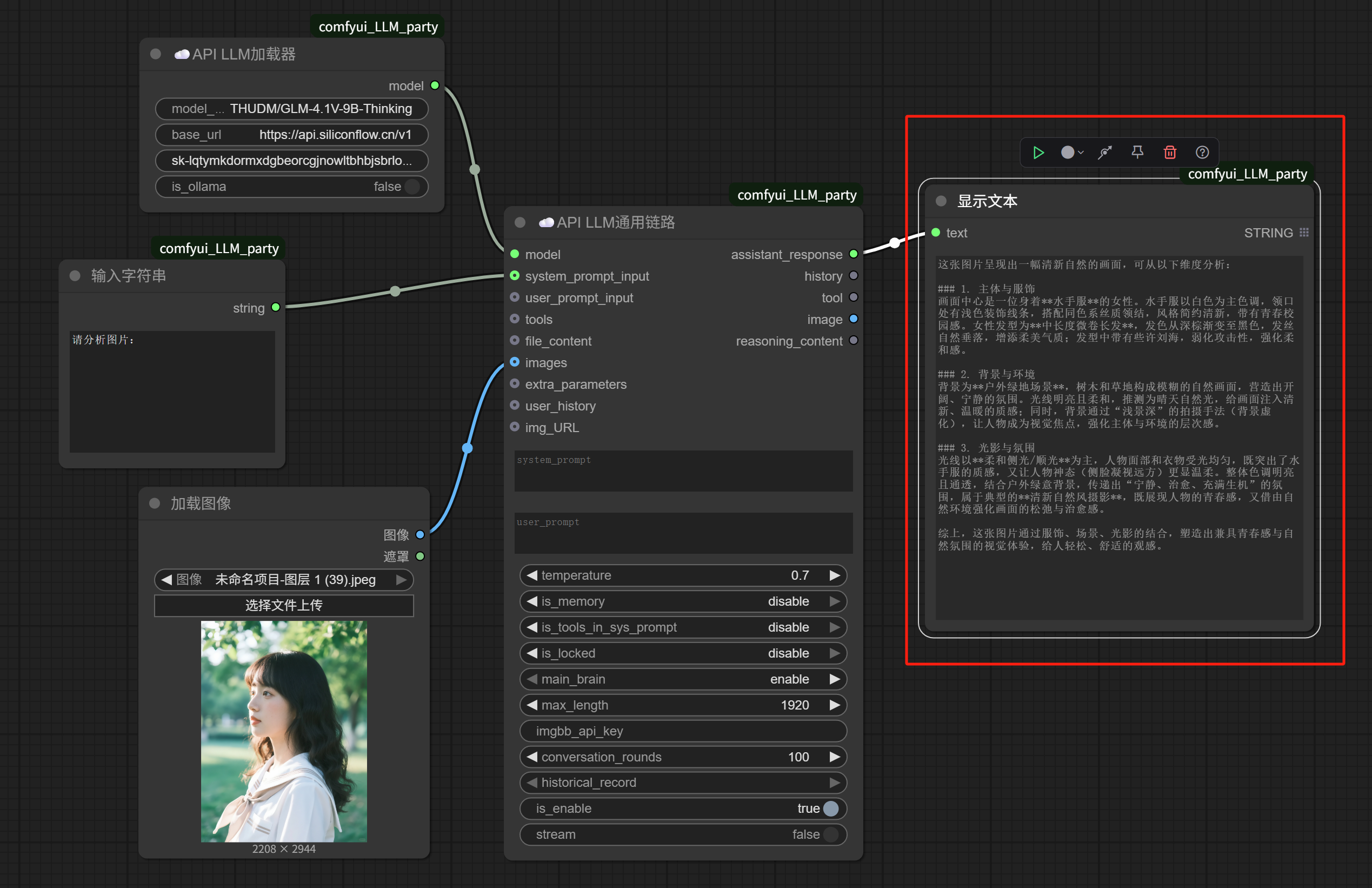The width and height of the screenshot is (1372, 888).
Task: Click the STRING output grid icon
Action: [x=1304, y=233]
